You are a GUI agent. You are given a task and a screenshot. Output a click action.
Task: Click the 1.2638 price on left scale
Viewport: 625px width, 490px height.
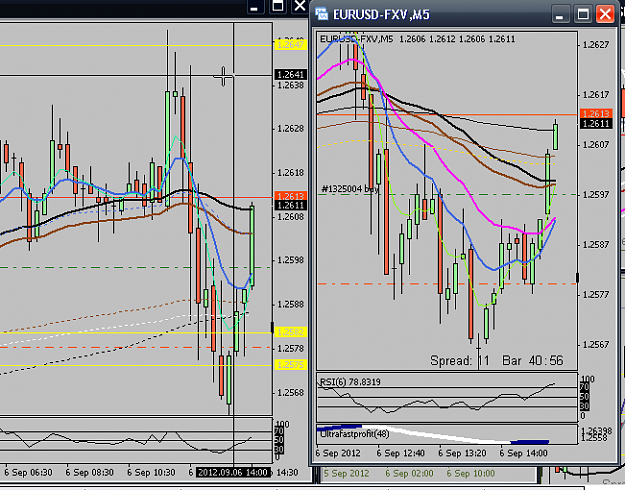click(x=290, y=85)
